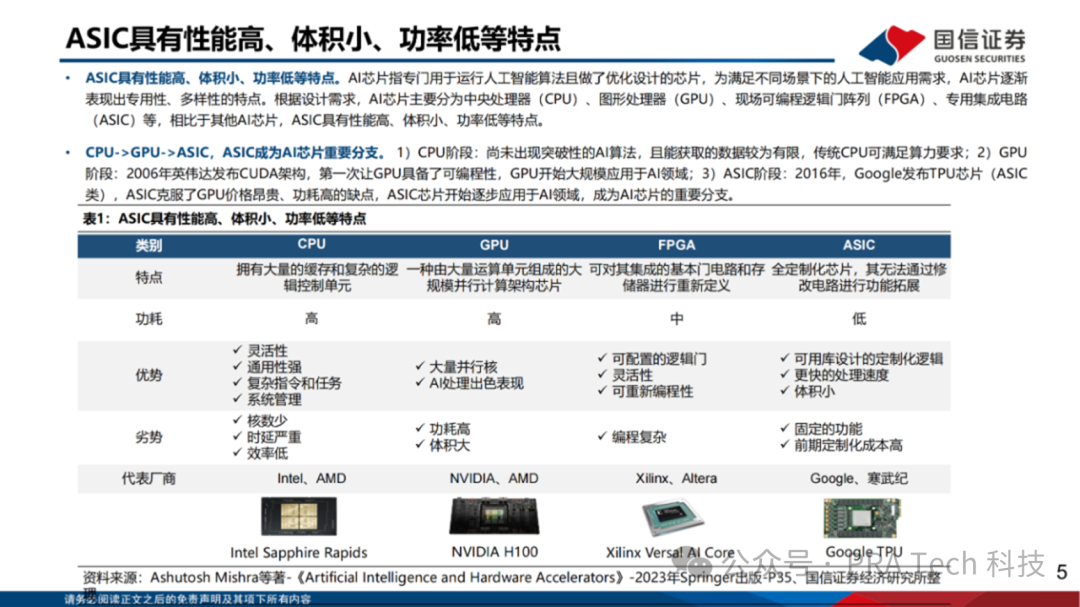1080x607 pixels.
Task: Click the Guosen Securities logo
Action: click(942, 45)
